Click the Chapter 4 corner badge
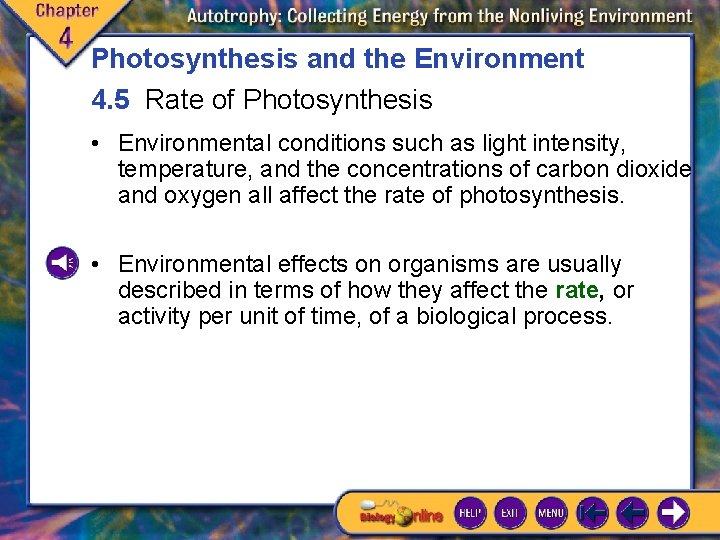720x540 pixels. click(67, 27)
